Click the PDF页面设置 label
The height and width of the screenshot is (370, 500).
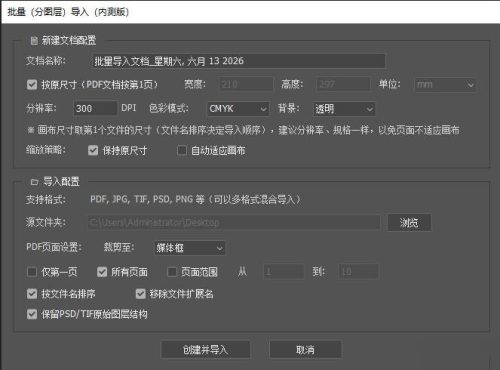pos(54,247)
